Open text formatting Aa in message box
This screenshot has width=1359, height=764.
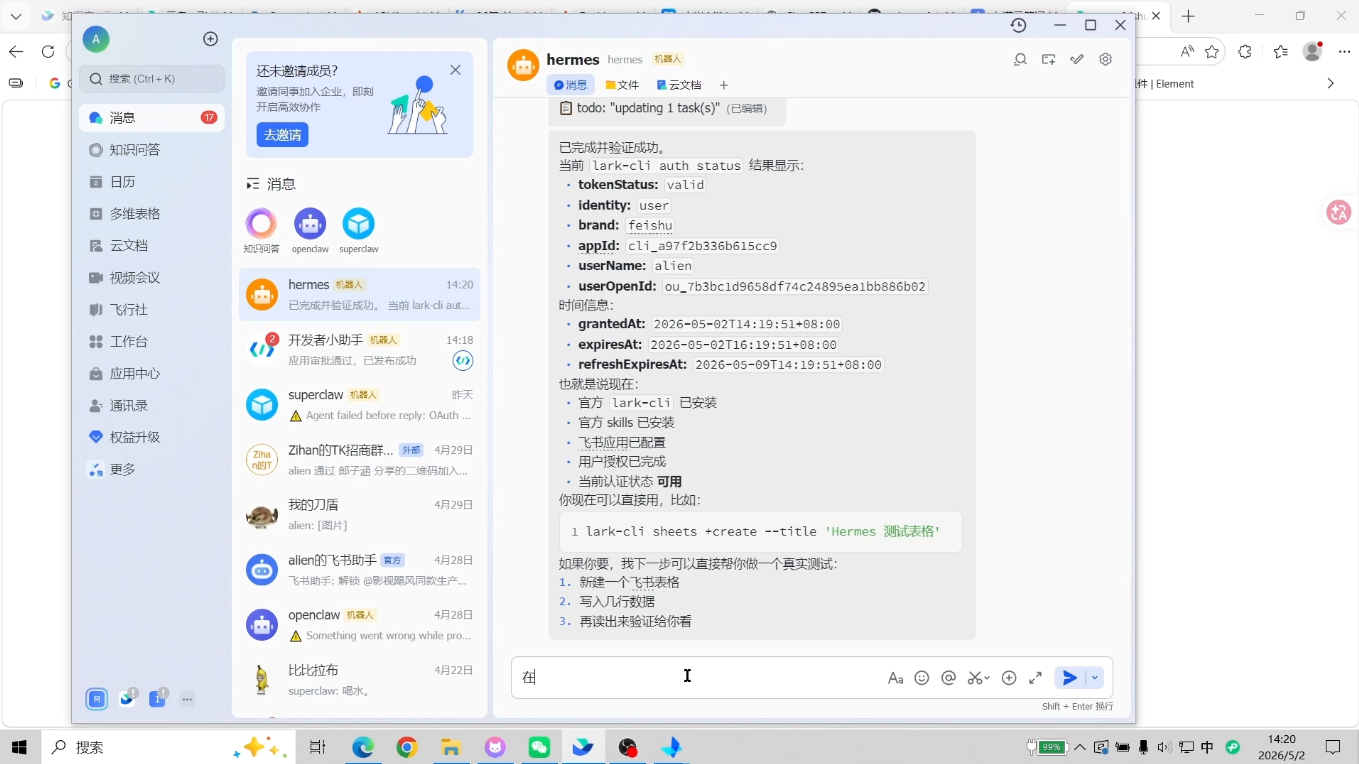coord(895,678)
